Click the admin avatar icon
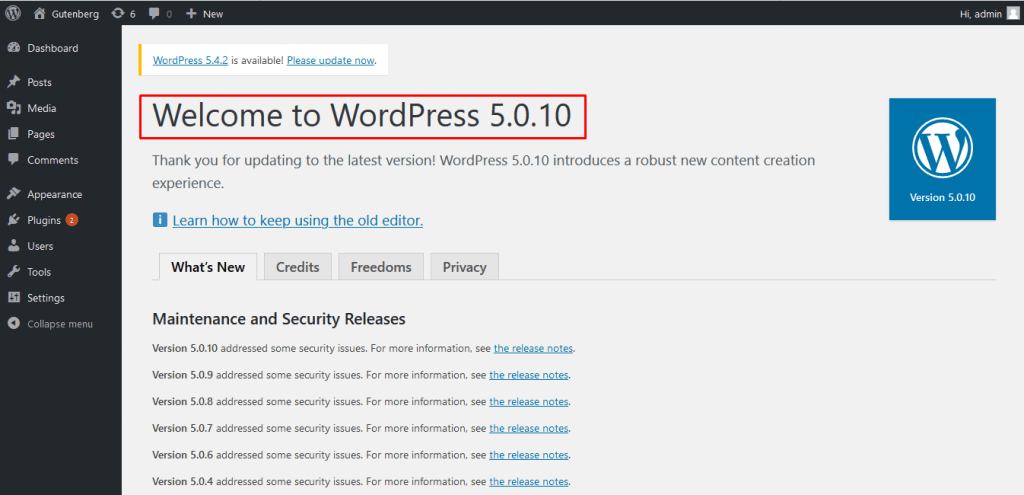 point(1012,13)
